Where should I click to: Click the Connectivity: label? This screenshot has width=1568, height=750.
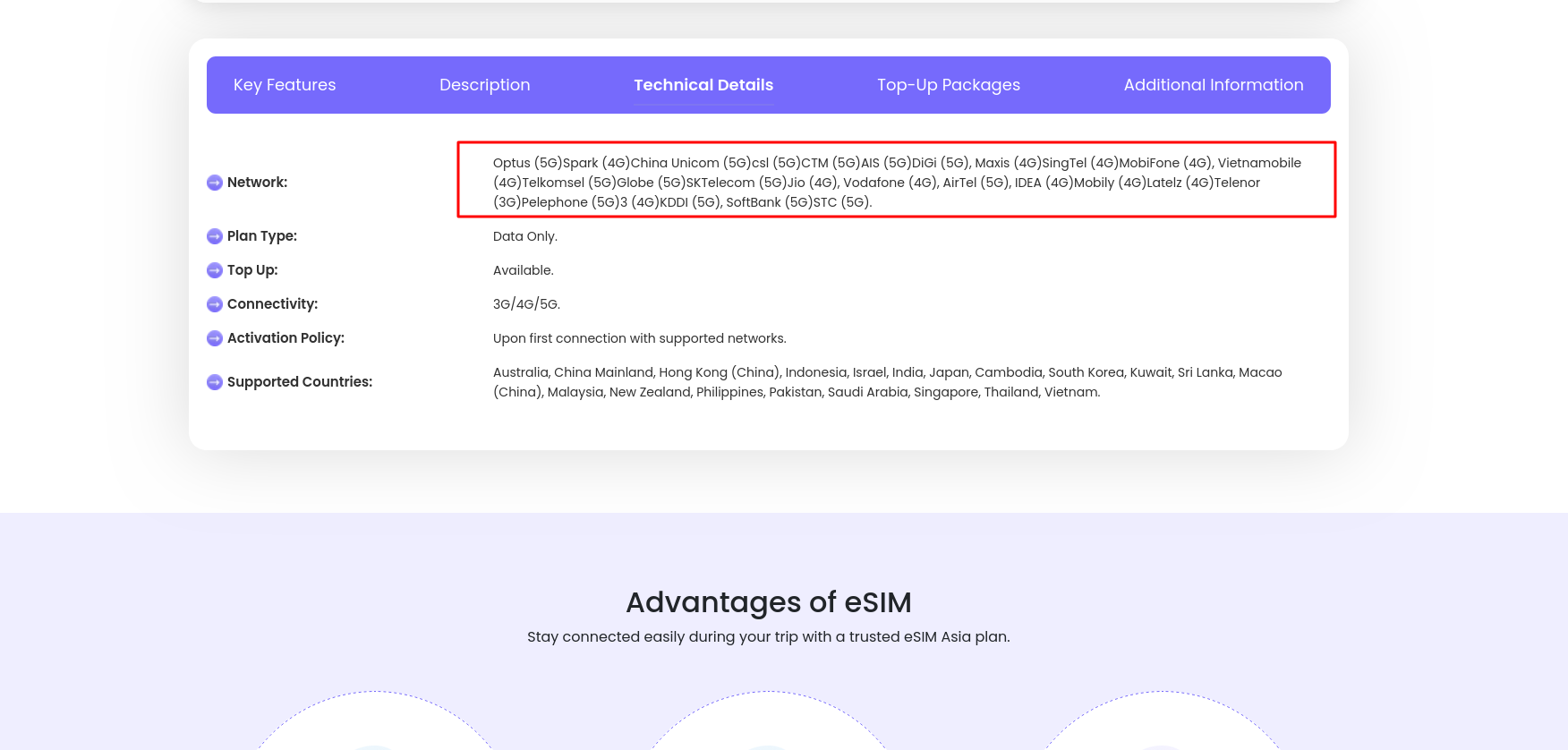(273, 304)
